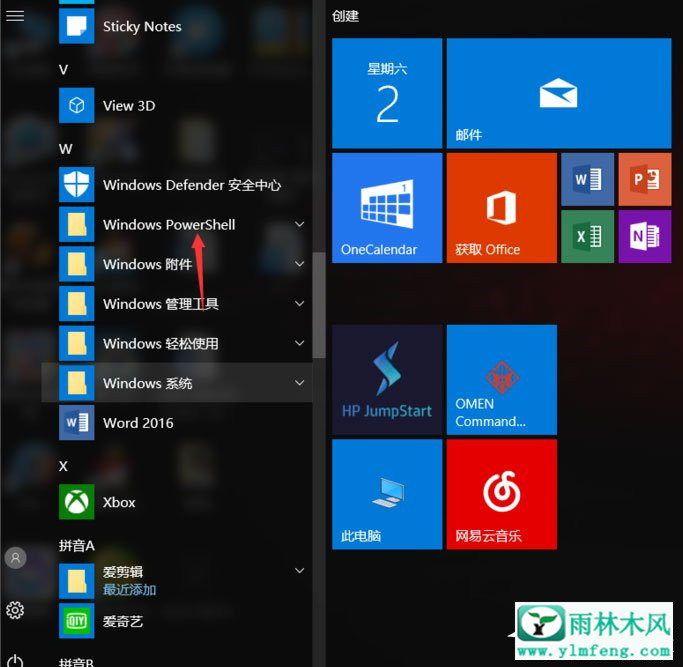The height and width of the screenshot is (667, 683).
Task: Click the Windows 轻松使用 folder icon
Action: coord(77,343)
